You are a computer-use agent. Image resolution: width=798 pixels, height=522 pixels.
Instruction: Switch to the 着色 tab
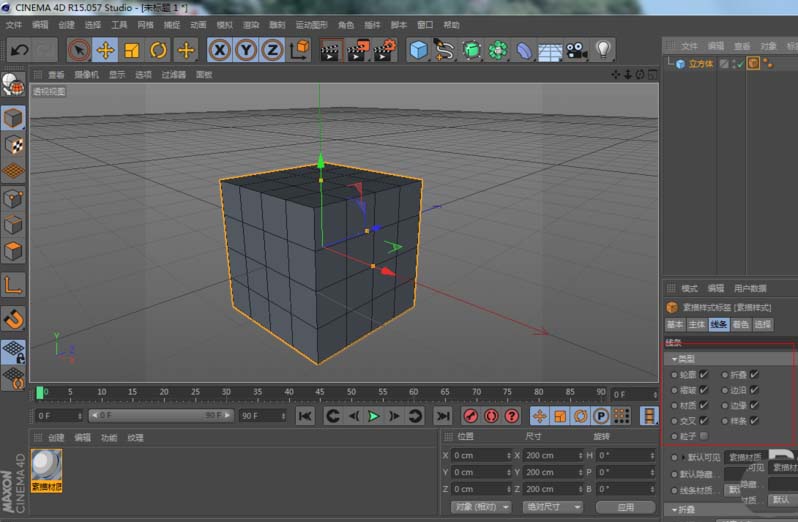741,325
